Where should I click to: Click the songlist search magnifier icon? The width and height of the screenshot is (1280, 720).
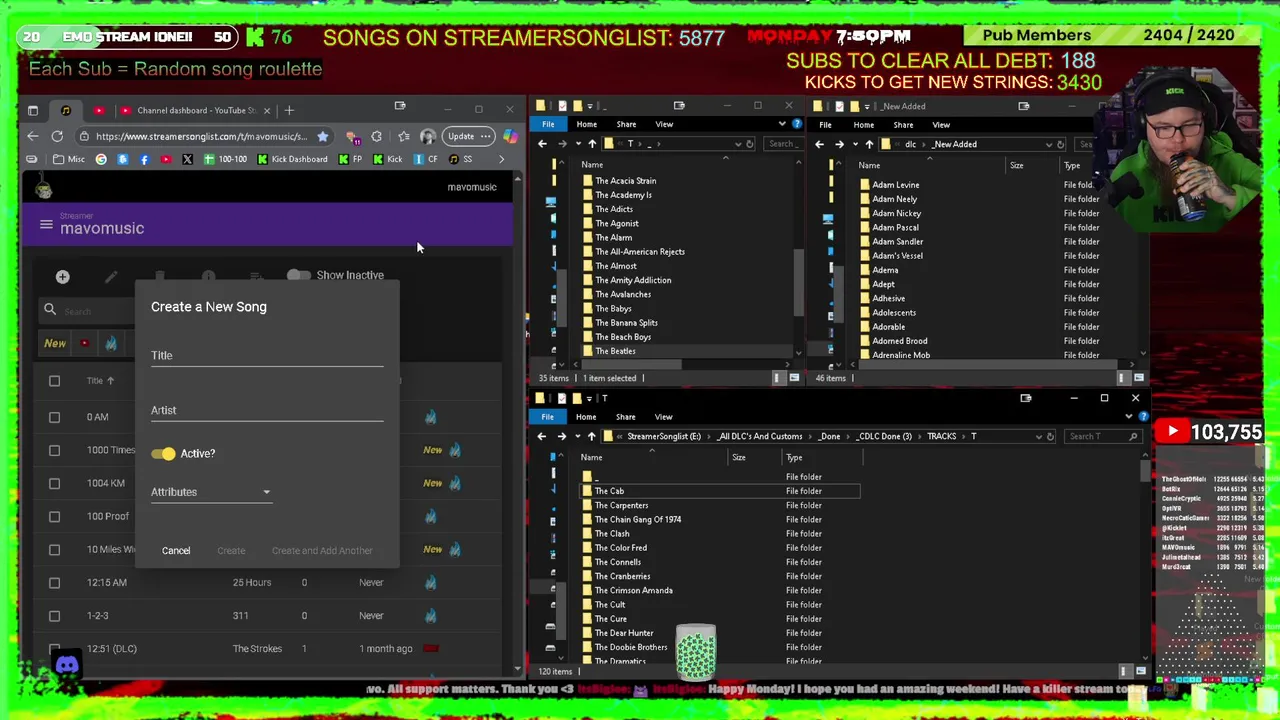[49, 310]
